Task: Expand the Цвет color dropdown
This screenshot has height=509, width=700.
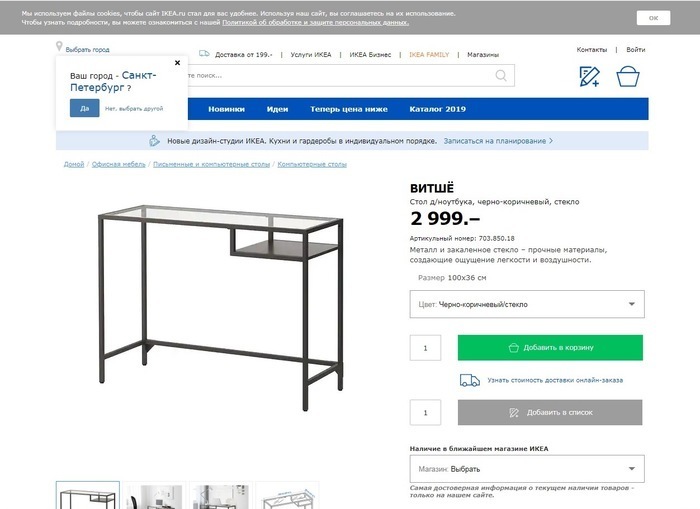Action: pyautogui.click(x=527, y=304)
